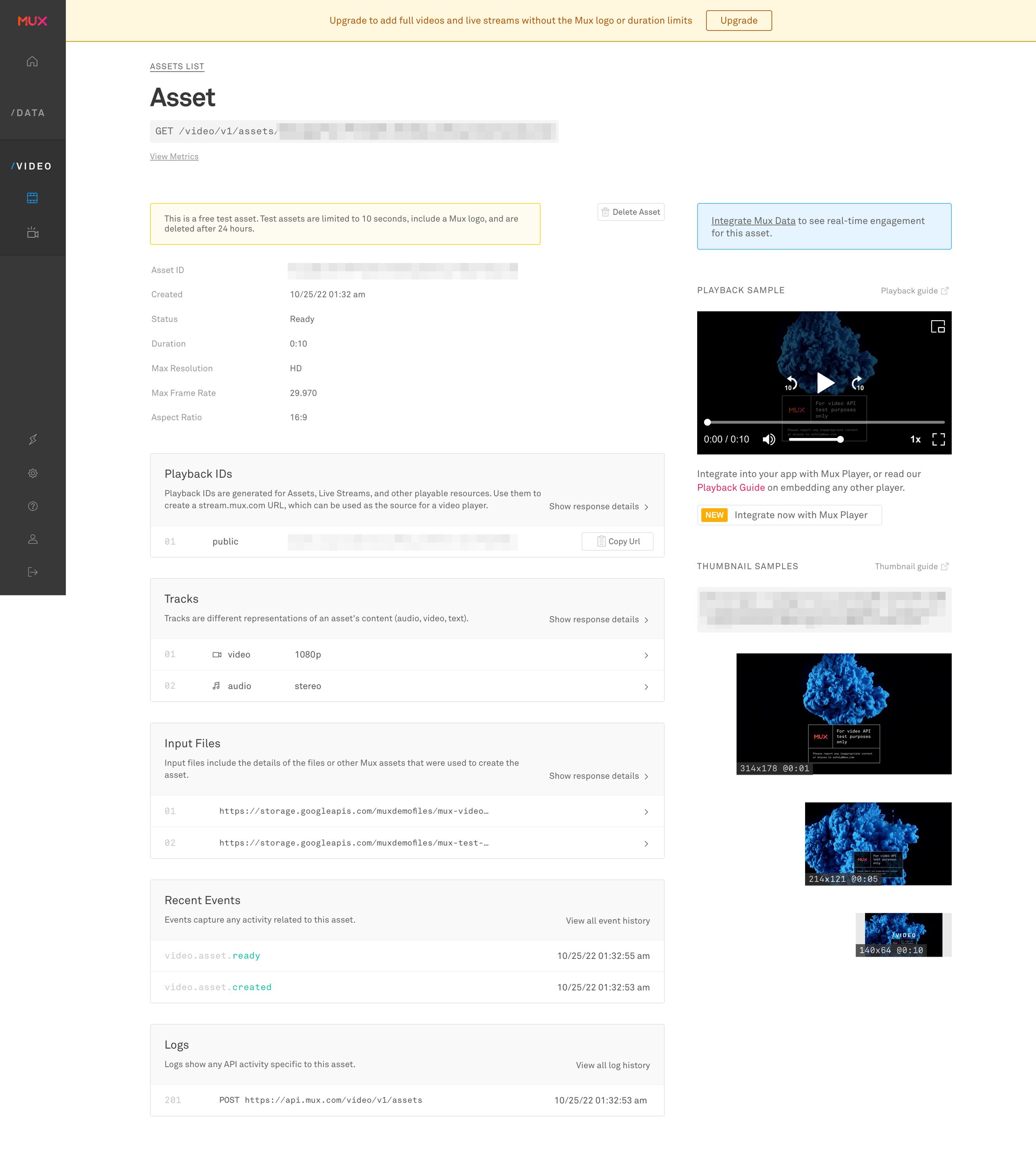Expand the video 1080p track row
This screenshot has height=1150, width=1036.
point(407,654)
